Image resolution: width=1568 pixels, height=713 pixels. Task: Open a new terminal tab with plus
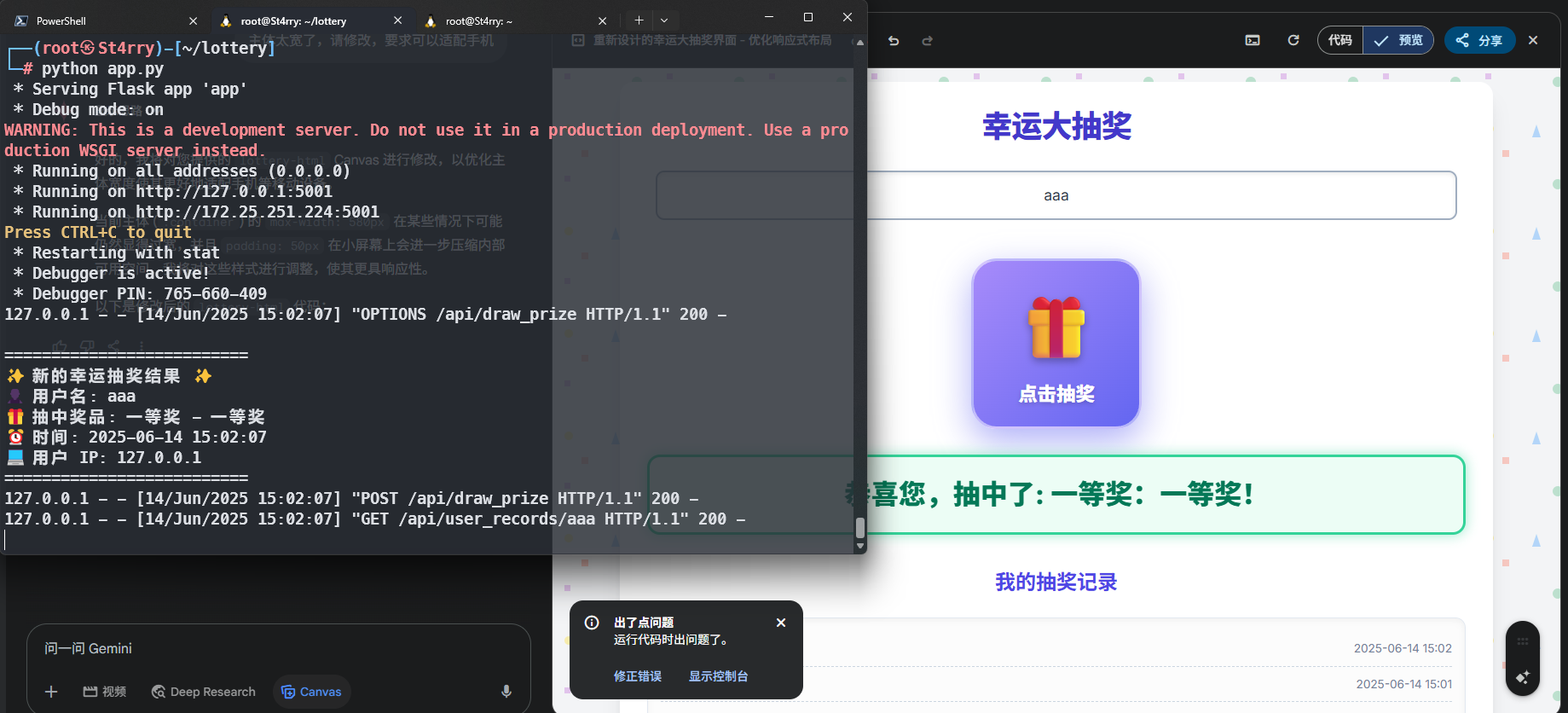[639, 20]
